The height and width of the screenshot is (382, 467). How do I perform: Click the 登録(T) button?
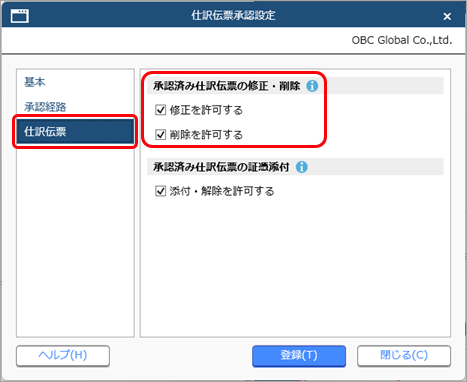(299, 355)
